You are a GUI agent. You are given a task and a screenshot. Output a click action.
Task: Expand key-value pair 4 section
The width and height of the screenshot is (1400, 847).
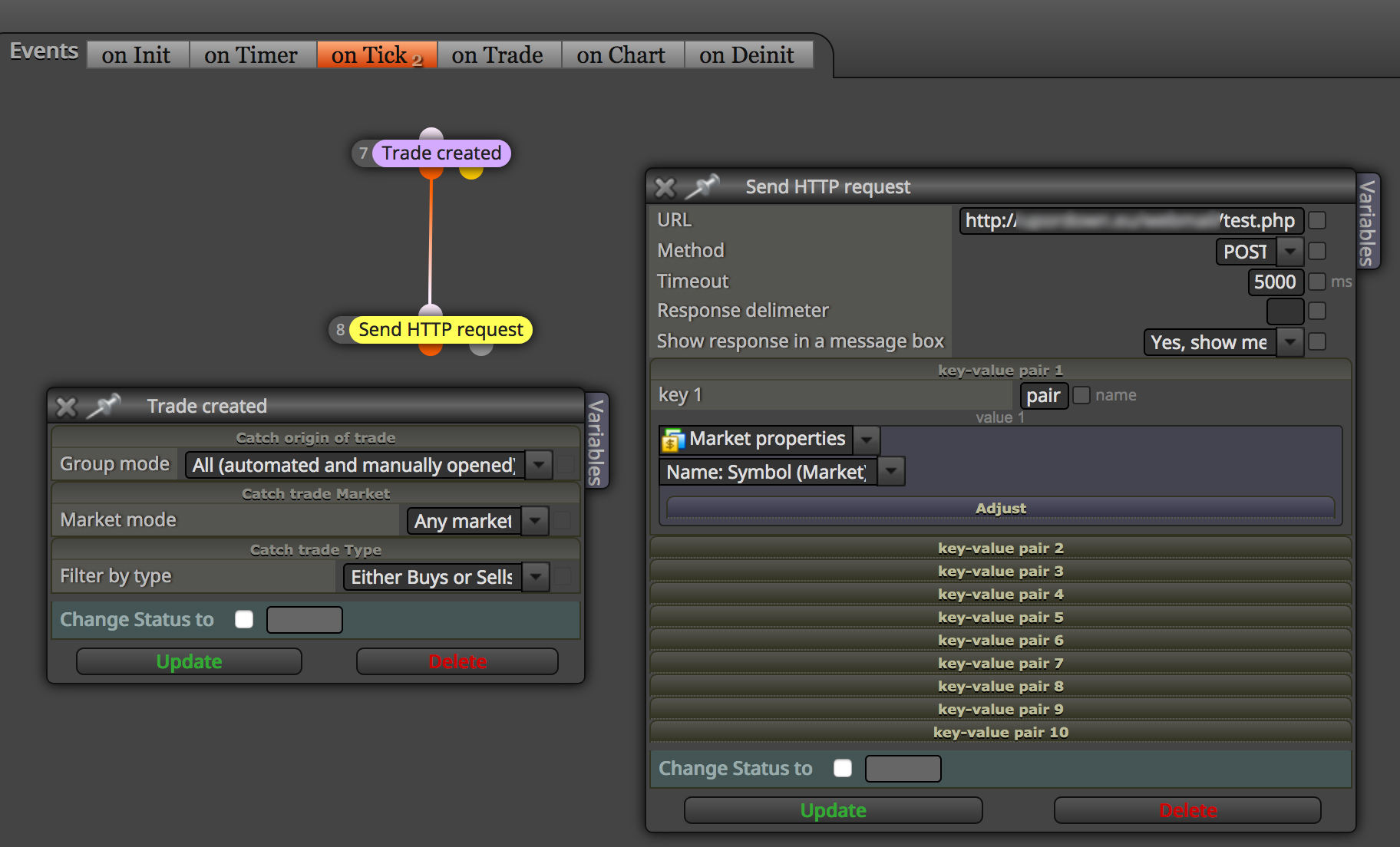(1000, 594)
